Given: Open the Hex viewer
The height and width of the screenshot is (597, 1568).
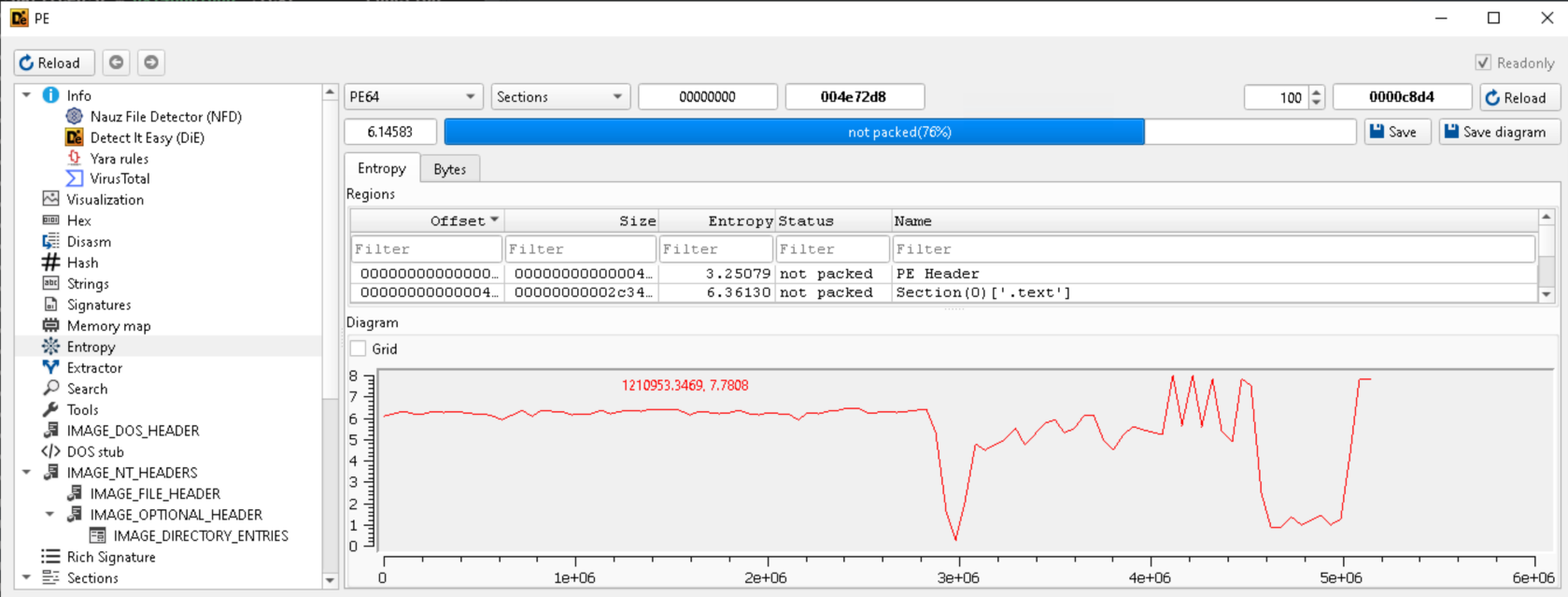Looking at the screenshot, I should pos(78,220).
